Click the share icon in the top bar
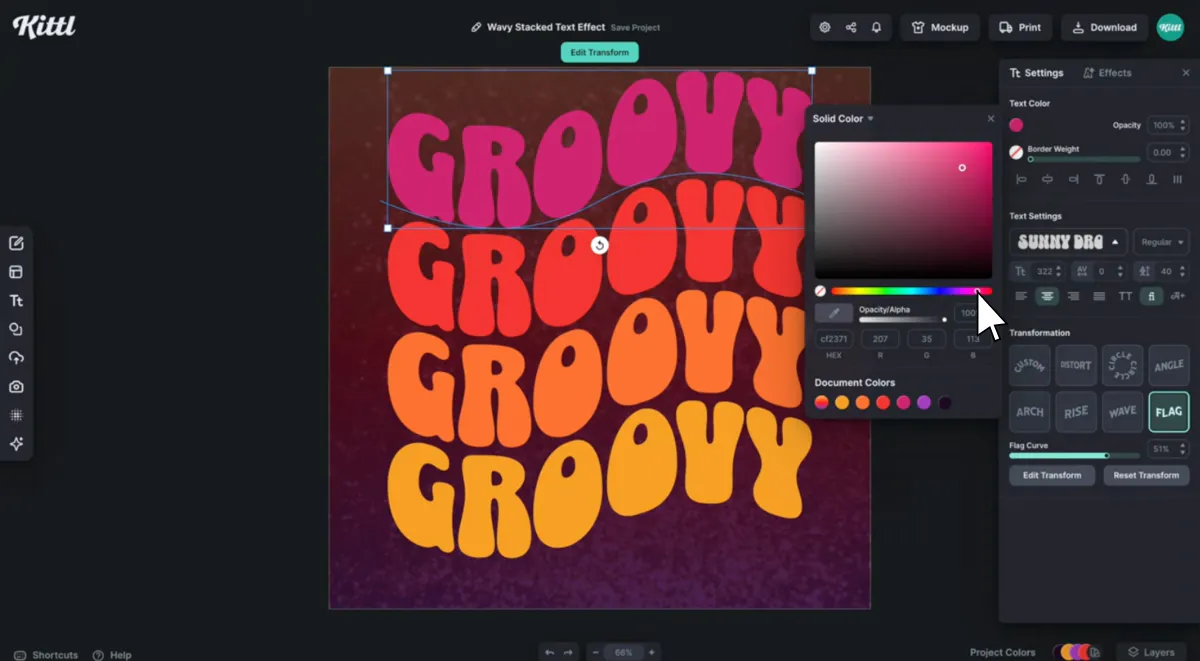 (851, 27)
